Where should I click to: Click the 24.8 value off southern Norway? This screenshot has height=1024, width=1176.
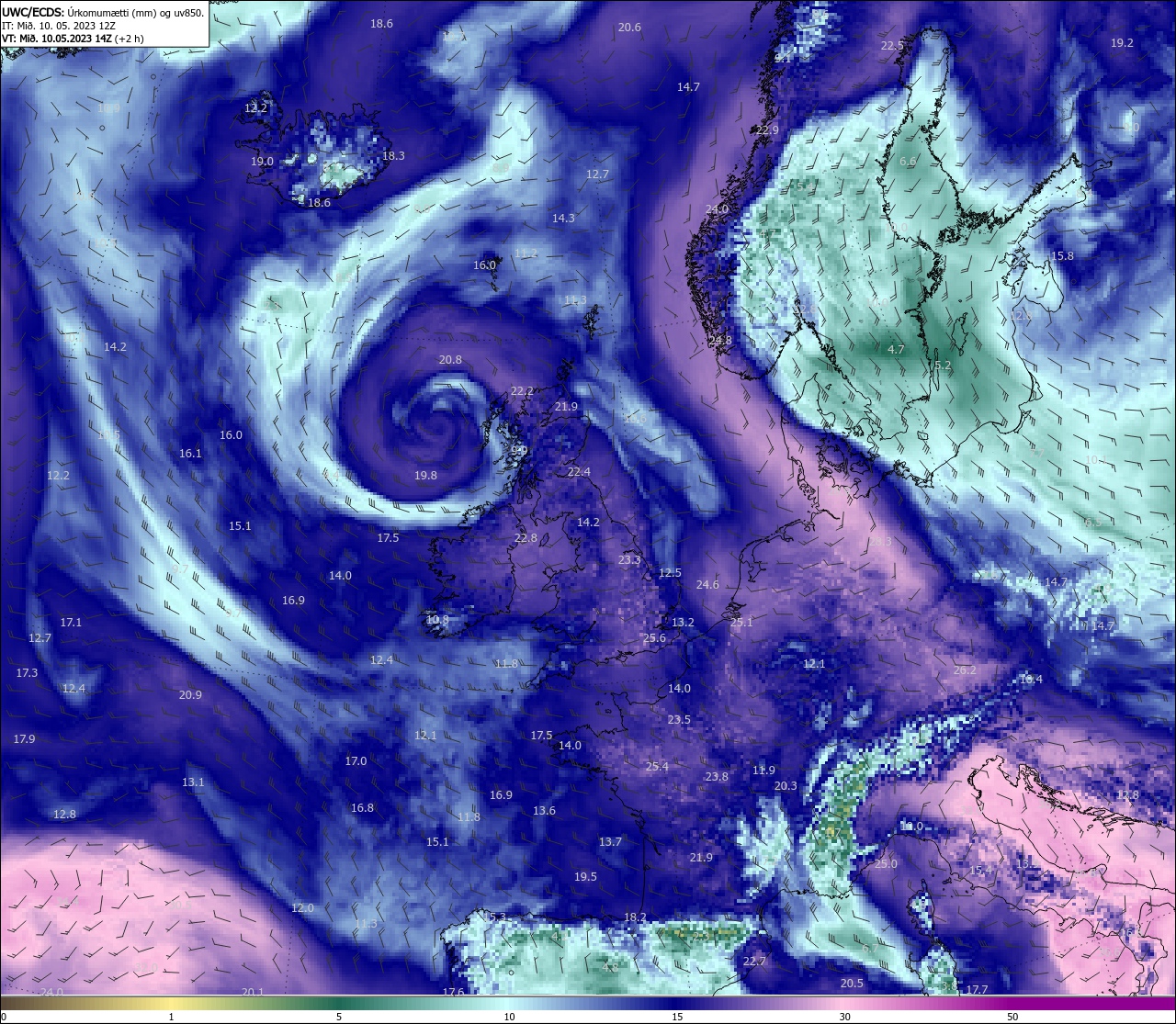coord(721,341)
